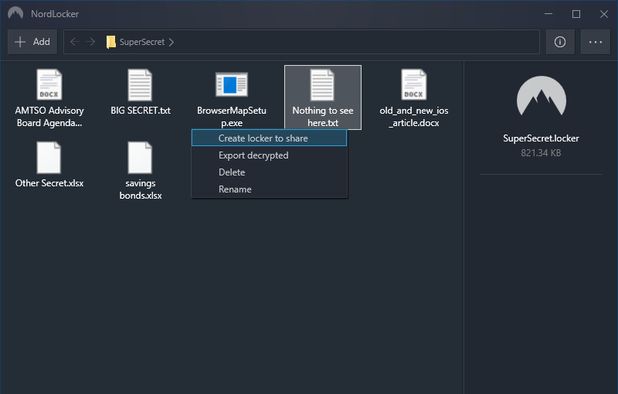Open the locker info panel icon
The image size is (618, 394).
pos(560,42)
